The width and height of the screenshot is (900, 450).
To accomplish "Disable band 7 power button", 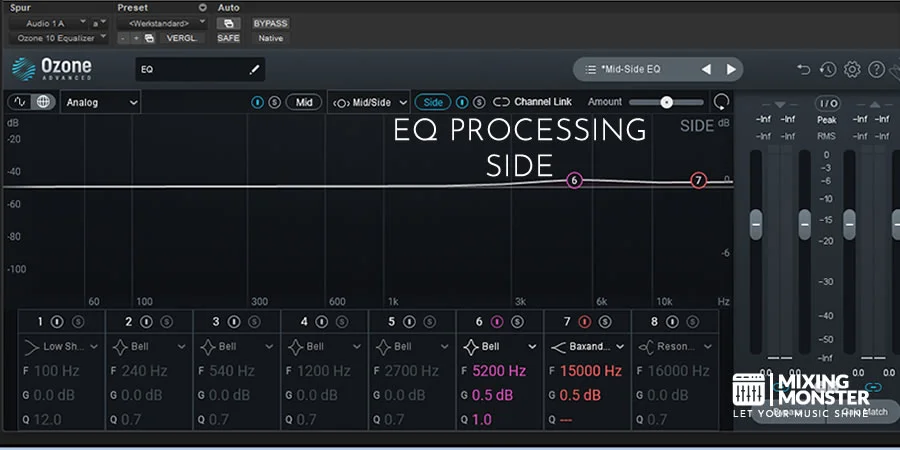I will pyautogui.click(x=585, y=322).
